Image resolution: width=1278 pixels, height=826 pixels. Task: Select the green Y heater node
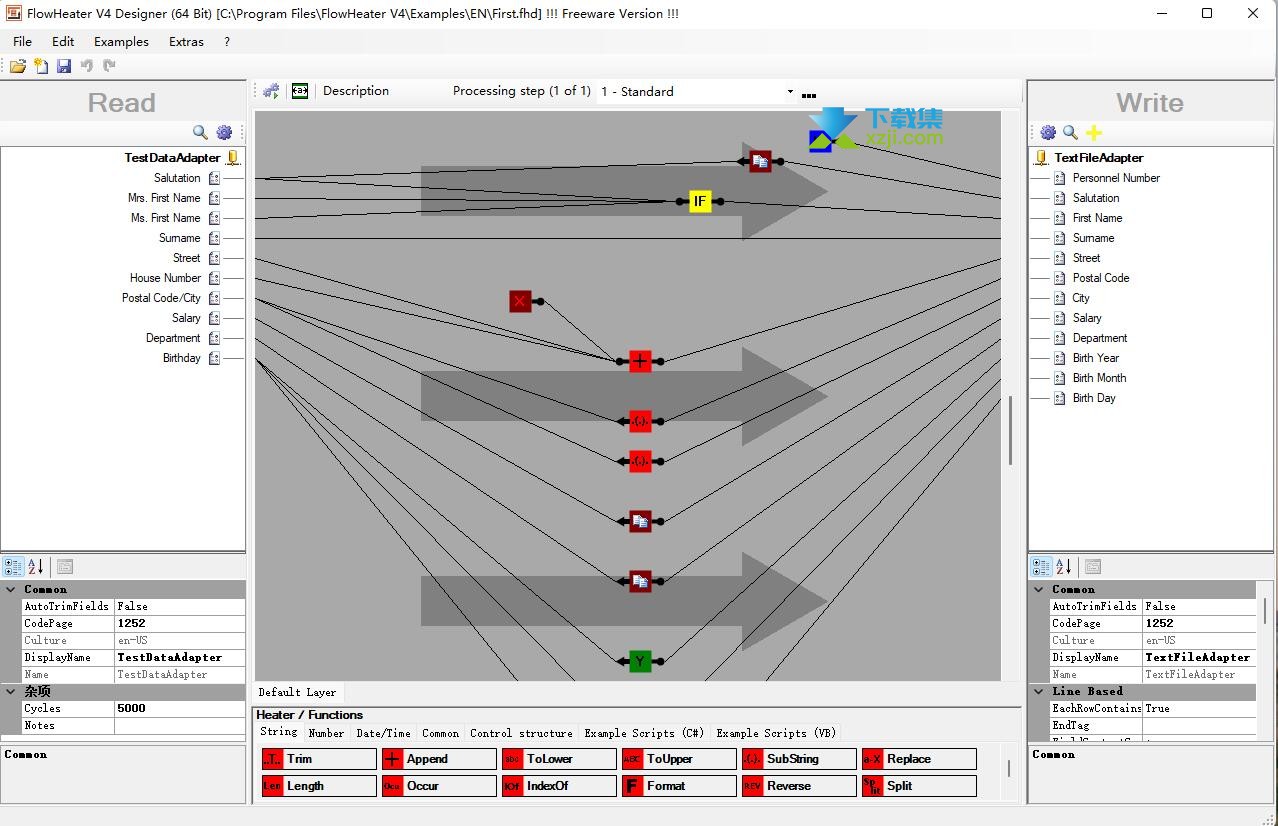click(x=640, y=661)
